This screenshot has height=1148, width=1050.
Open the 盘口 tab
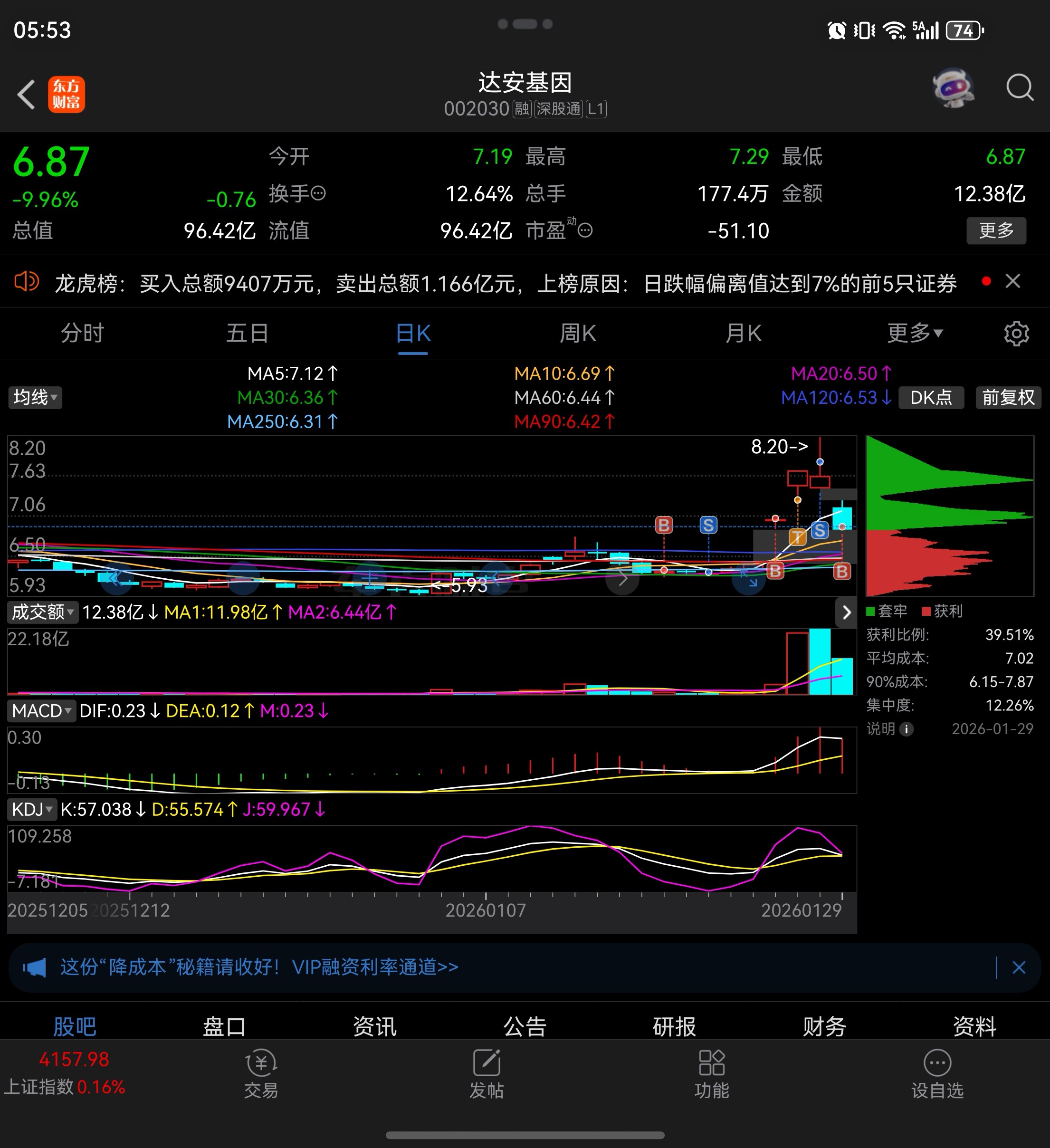pyautogui.click(x=224, y=1026)
